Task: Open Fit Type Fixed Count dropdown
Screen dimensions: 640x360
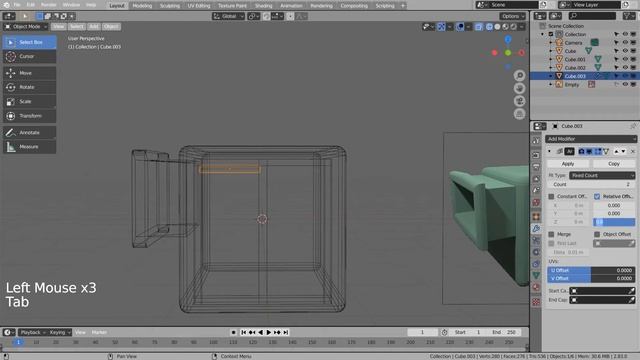Action: point(602,175)
